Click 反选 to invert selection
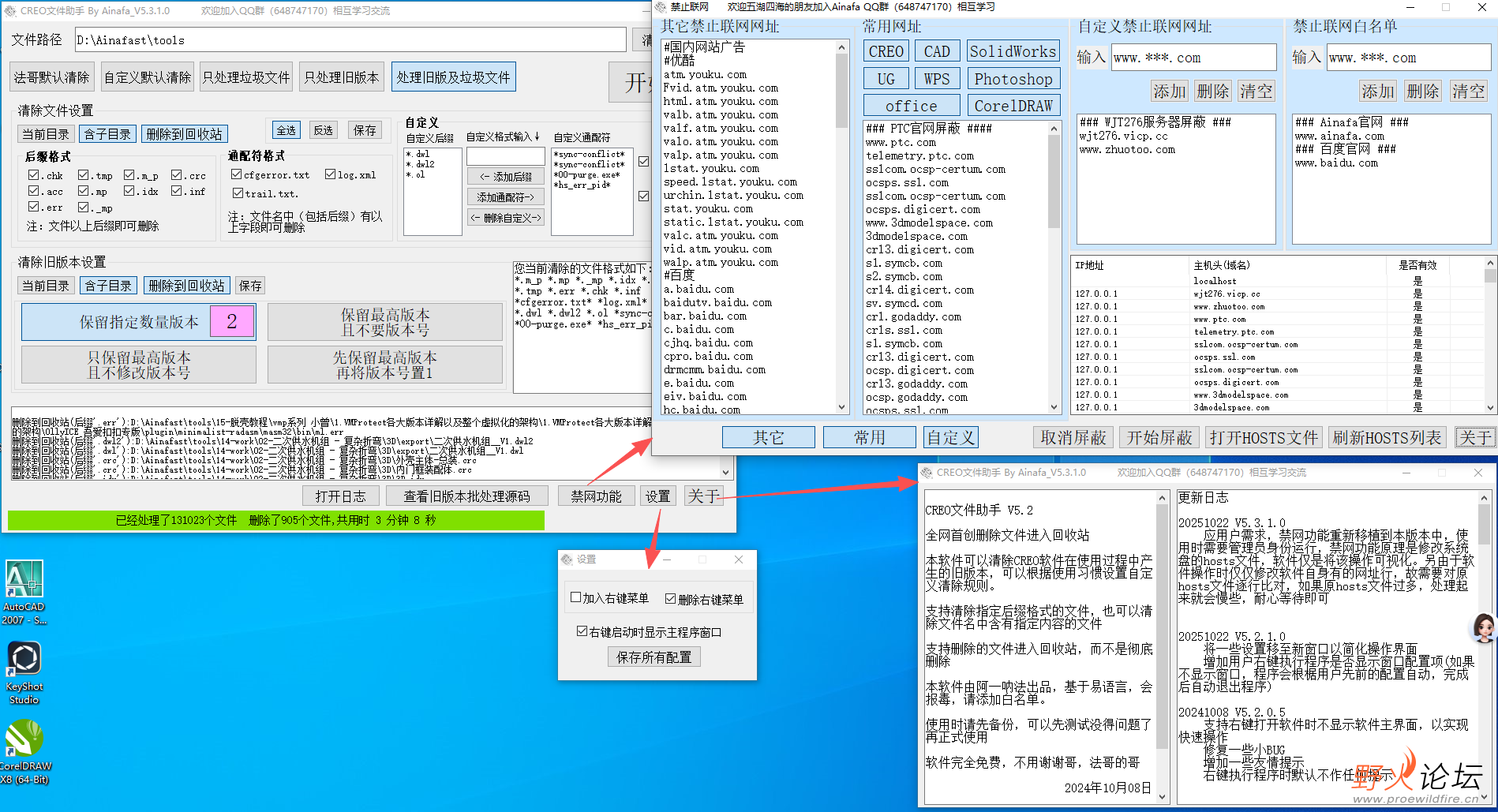 (x=324, y=130)
